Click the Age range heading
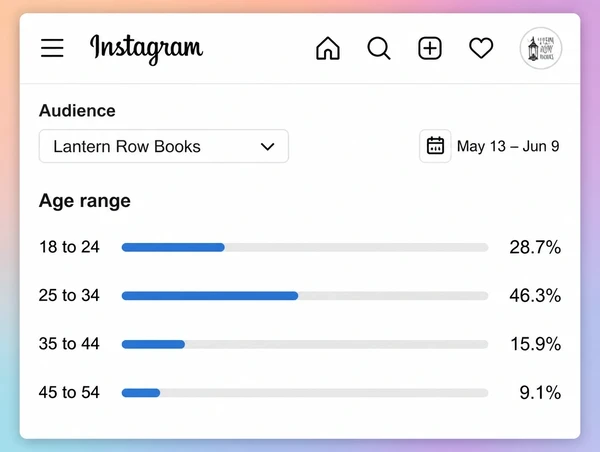600x452 pixels. (85, 201)
